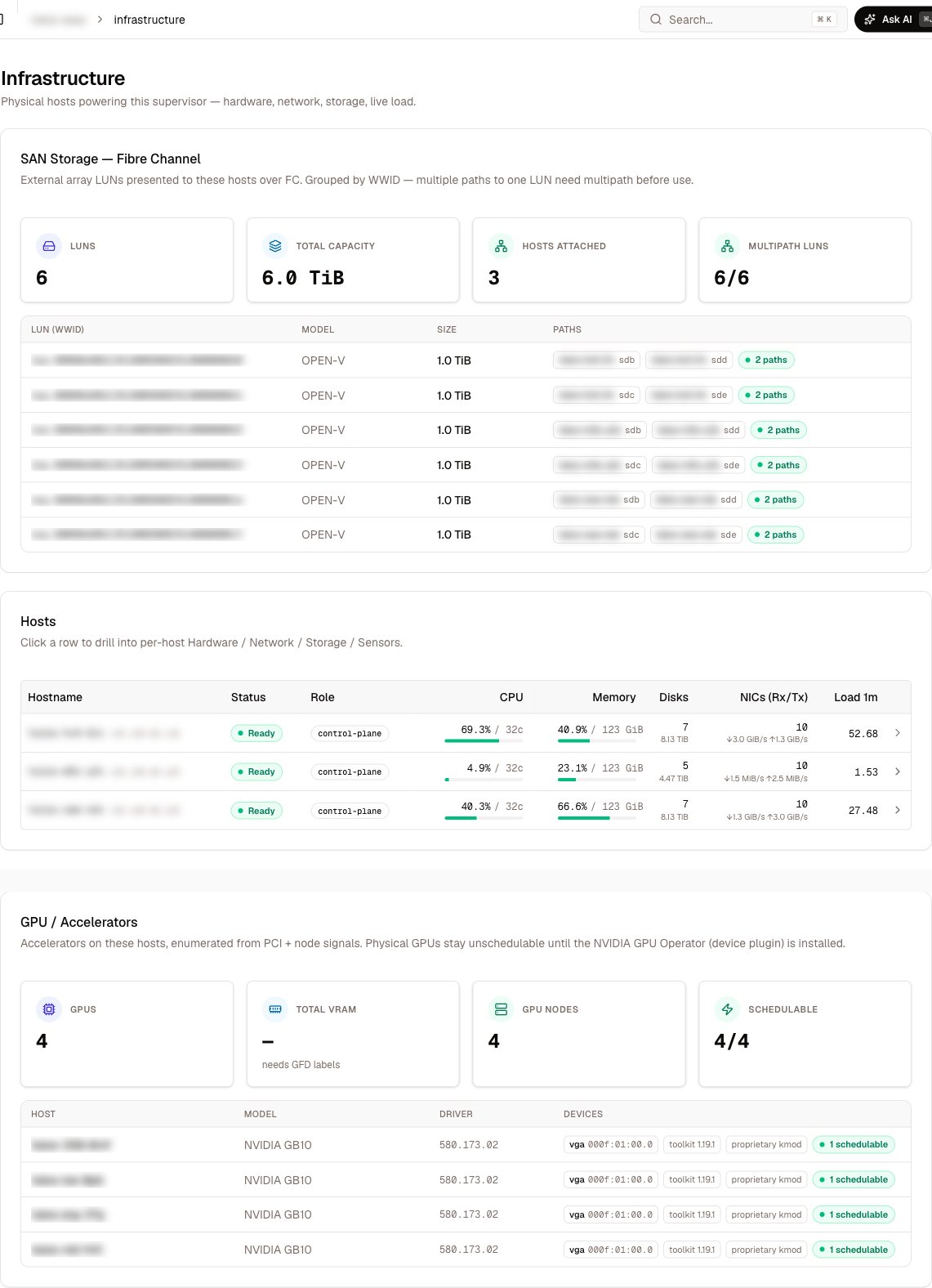
Task: Click the 6.0 TiB total capacity value
Action: [303, 278]
